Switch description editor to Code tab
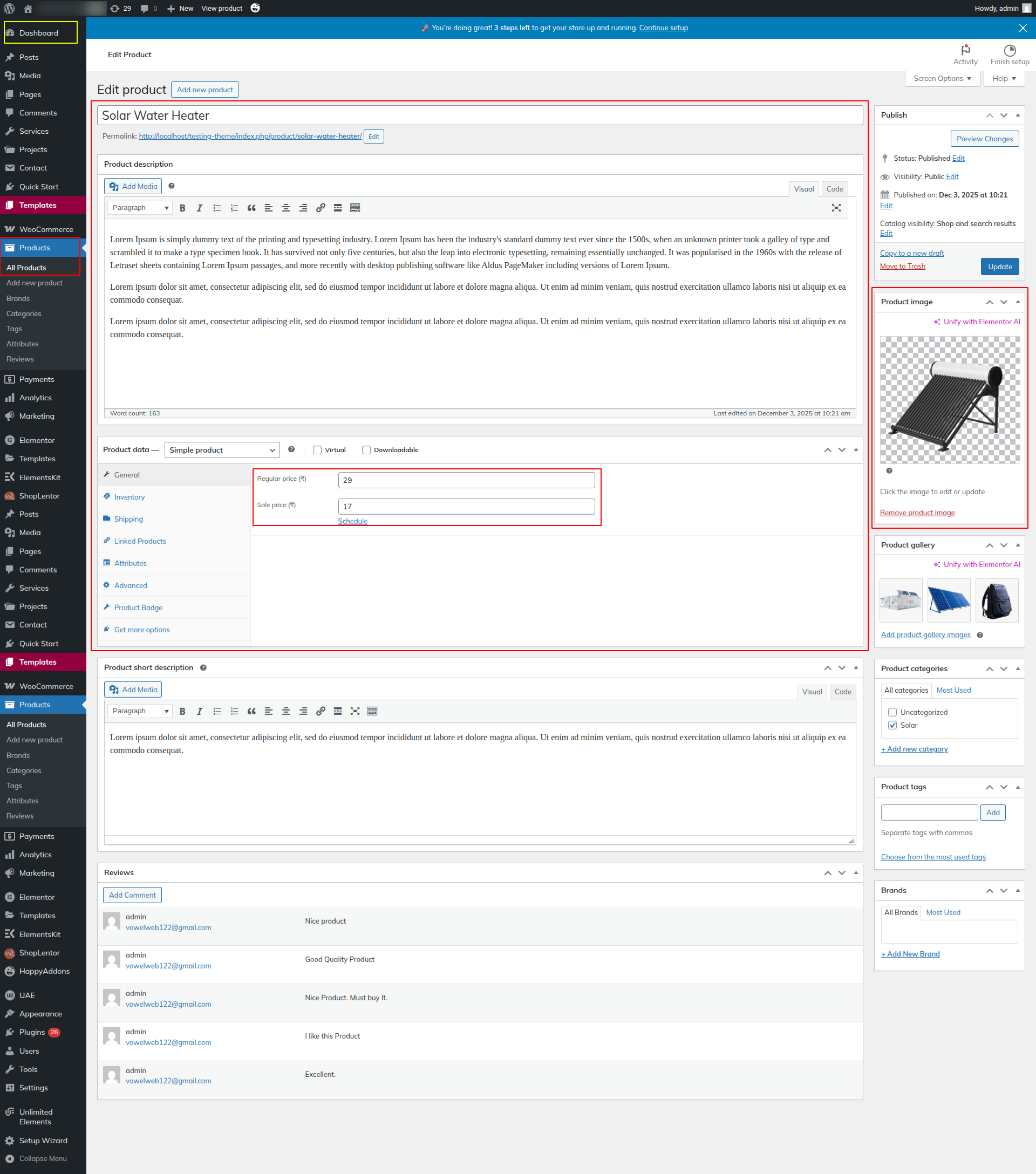The height and width of the screenshot is (1174, 1036). (x=834, y=189)
